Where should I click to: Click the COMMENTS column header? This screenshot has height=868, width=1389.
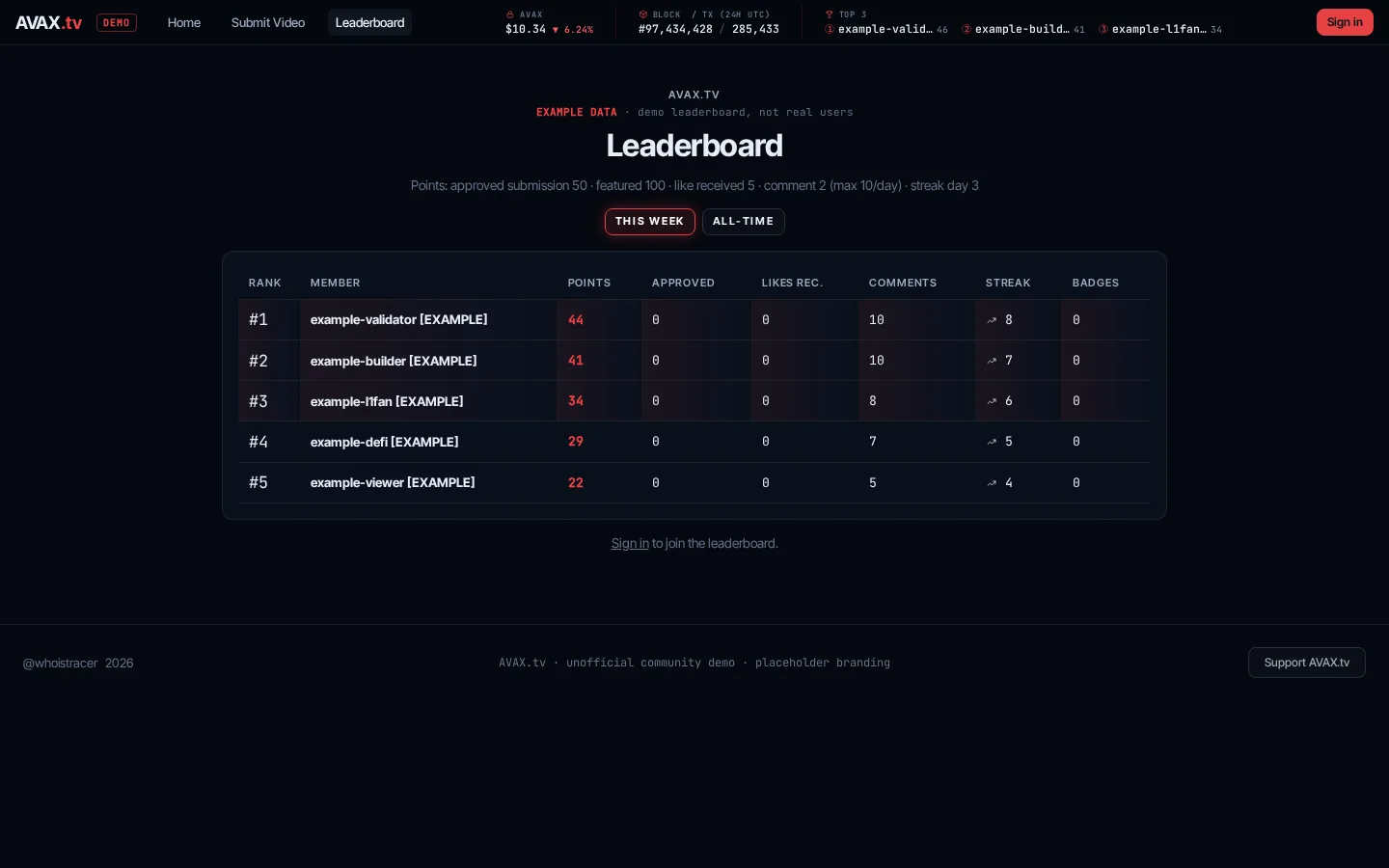pos(903,284)
